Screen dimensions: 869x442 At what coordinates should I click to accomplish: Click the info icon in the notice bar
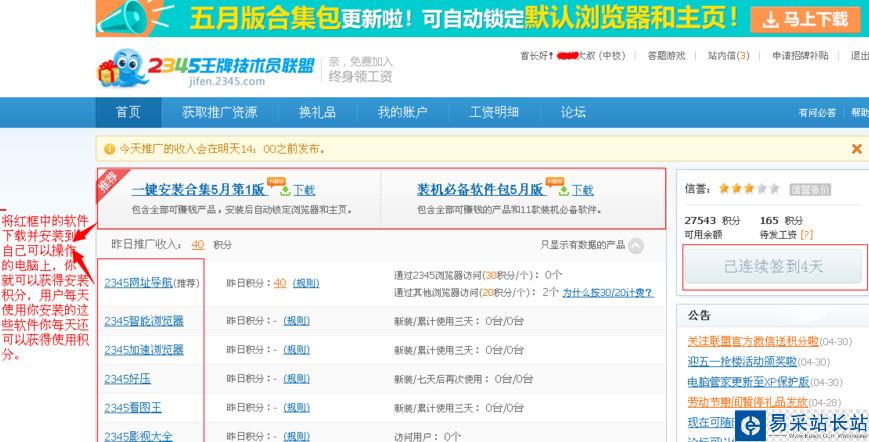[110, 149]
